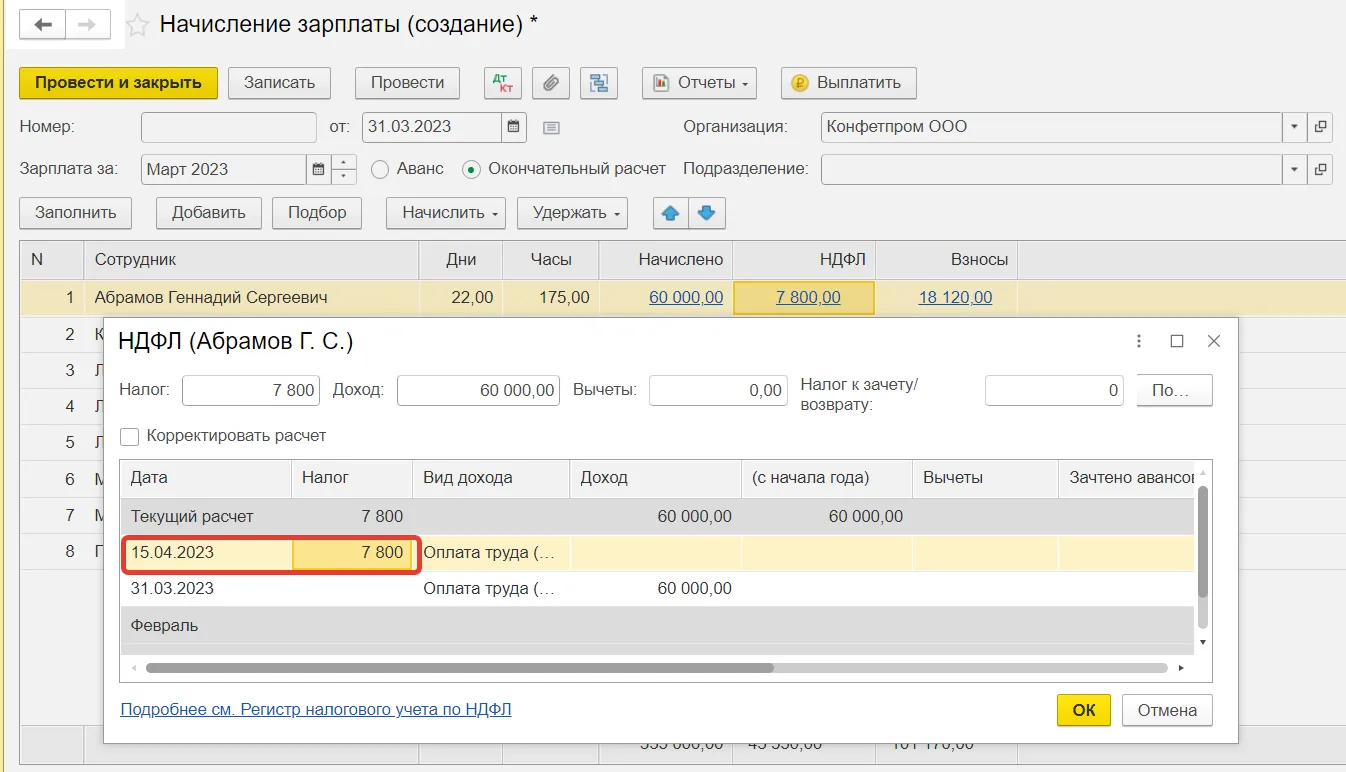The height and width of the screenshot is (772, 1346).
Task: Click the Записать button
Action: [x=280, y=83]
